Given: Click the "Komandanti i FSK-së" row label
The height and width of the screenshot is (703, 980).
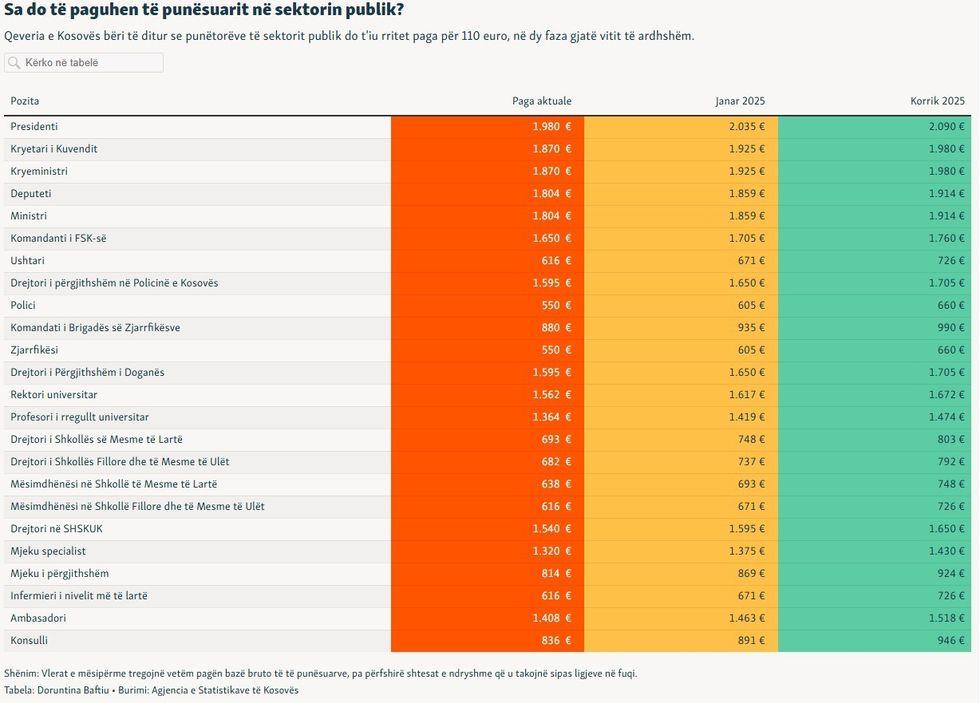Looking at the screenshot, I should [57, 238].
